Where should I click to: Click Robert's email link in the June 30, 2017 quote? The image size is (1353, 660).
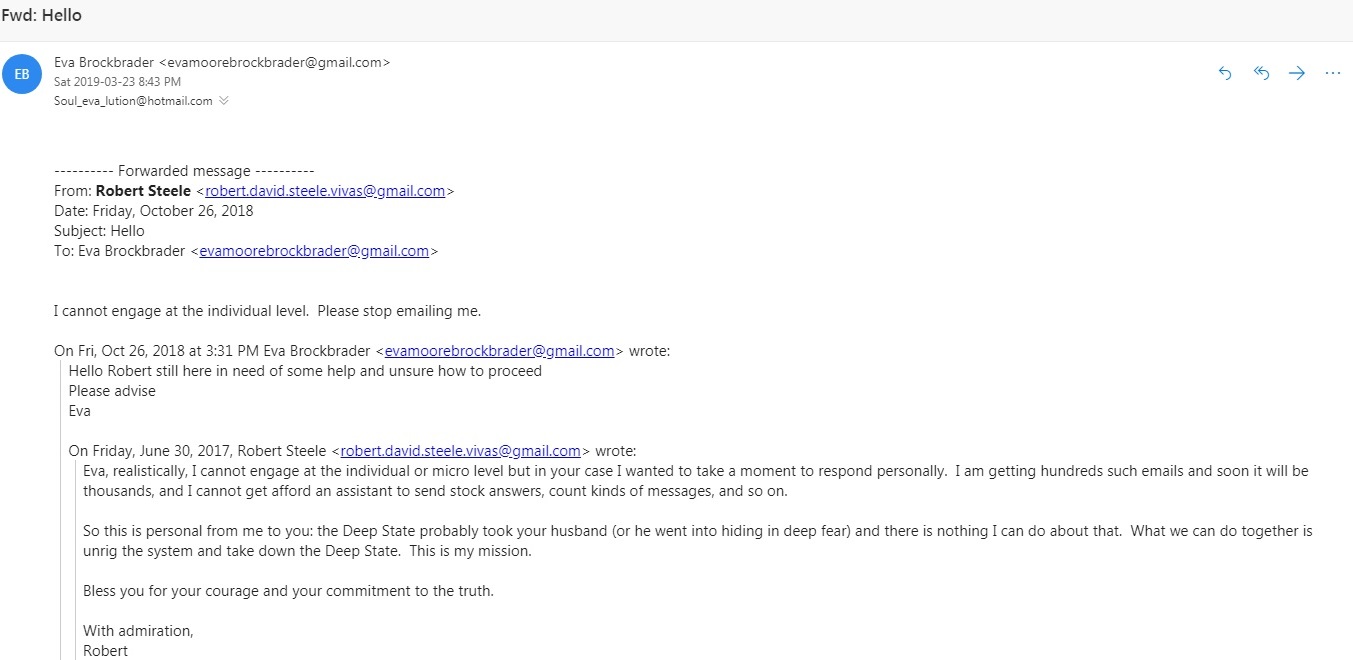point(460,451)
